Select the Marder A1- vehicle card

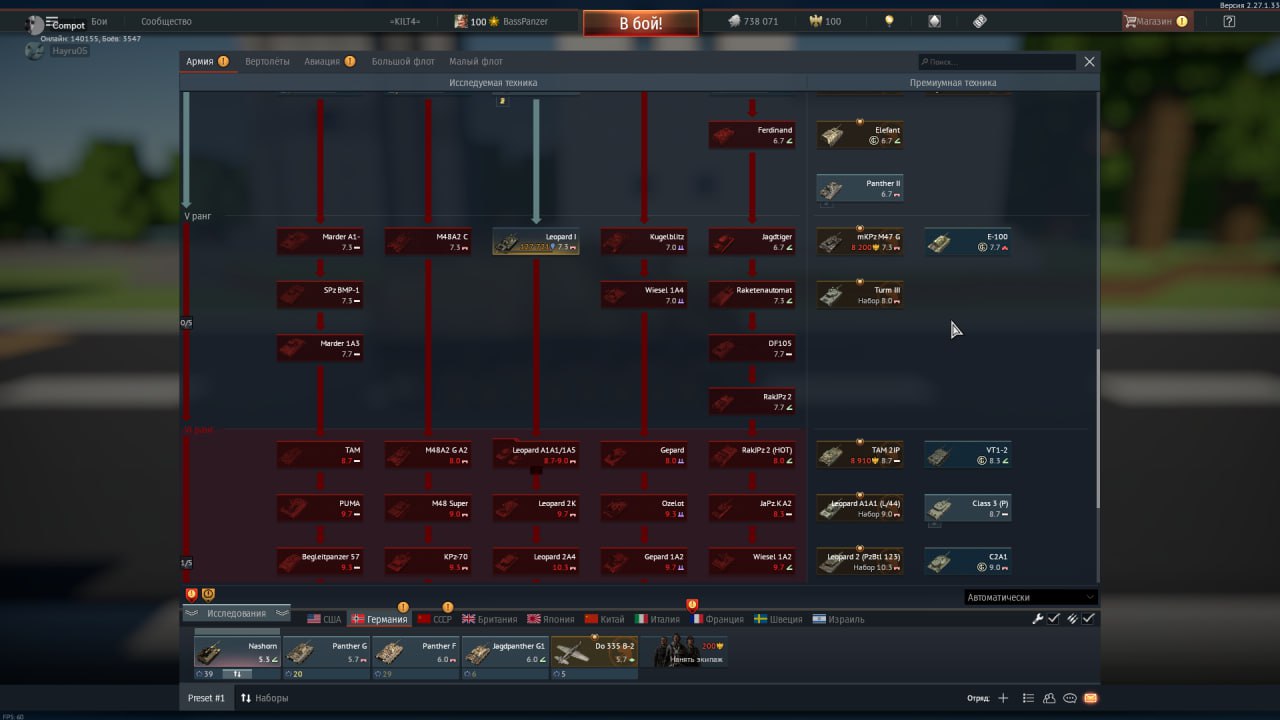click(320, 242)
